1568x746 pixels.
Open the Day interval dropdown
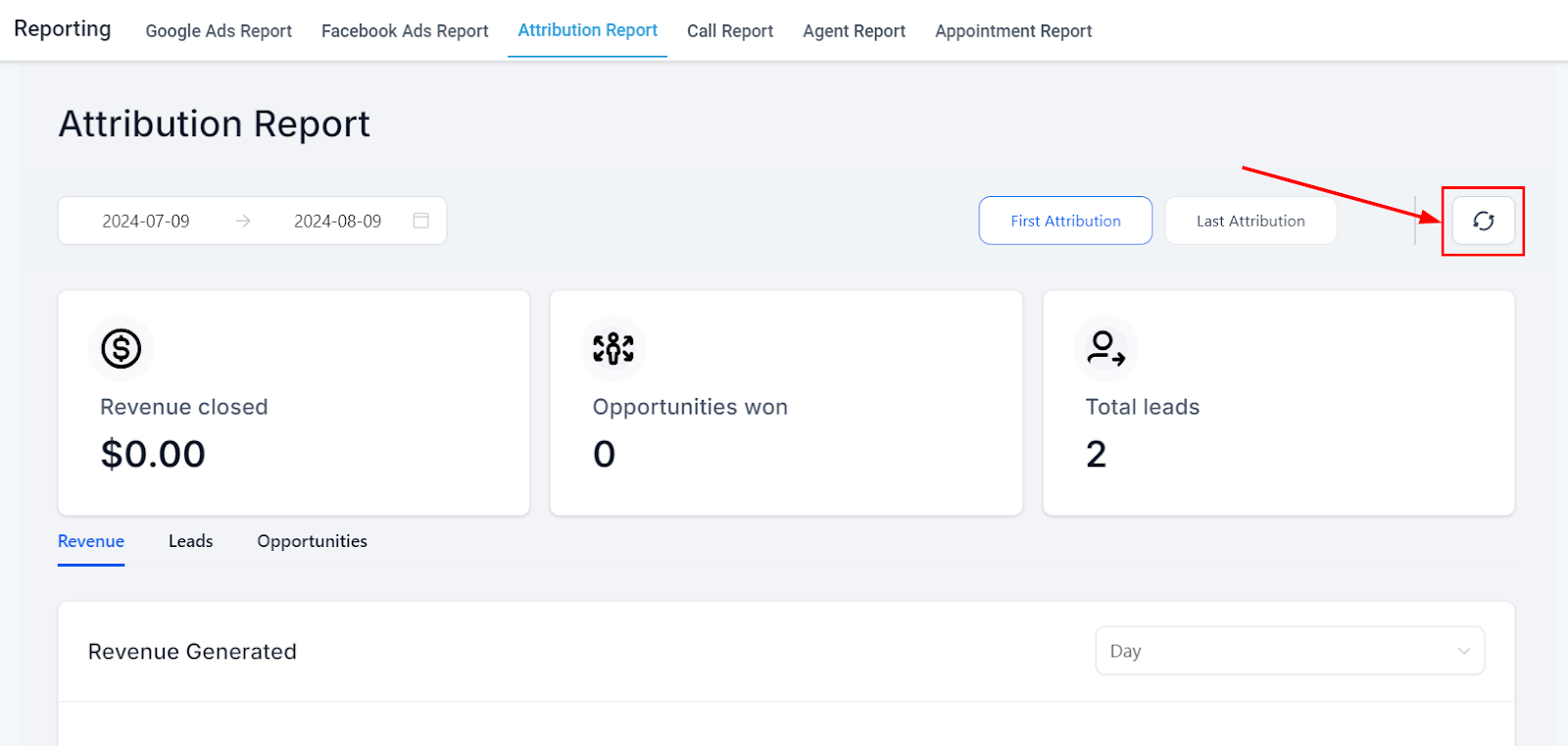1290,651
